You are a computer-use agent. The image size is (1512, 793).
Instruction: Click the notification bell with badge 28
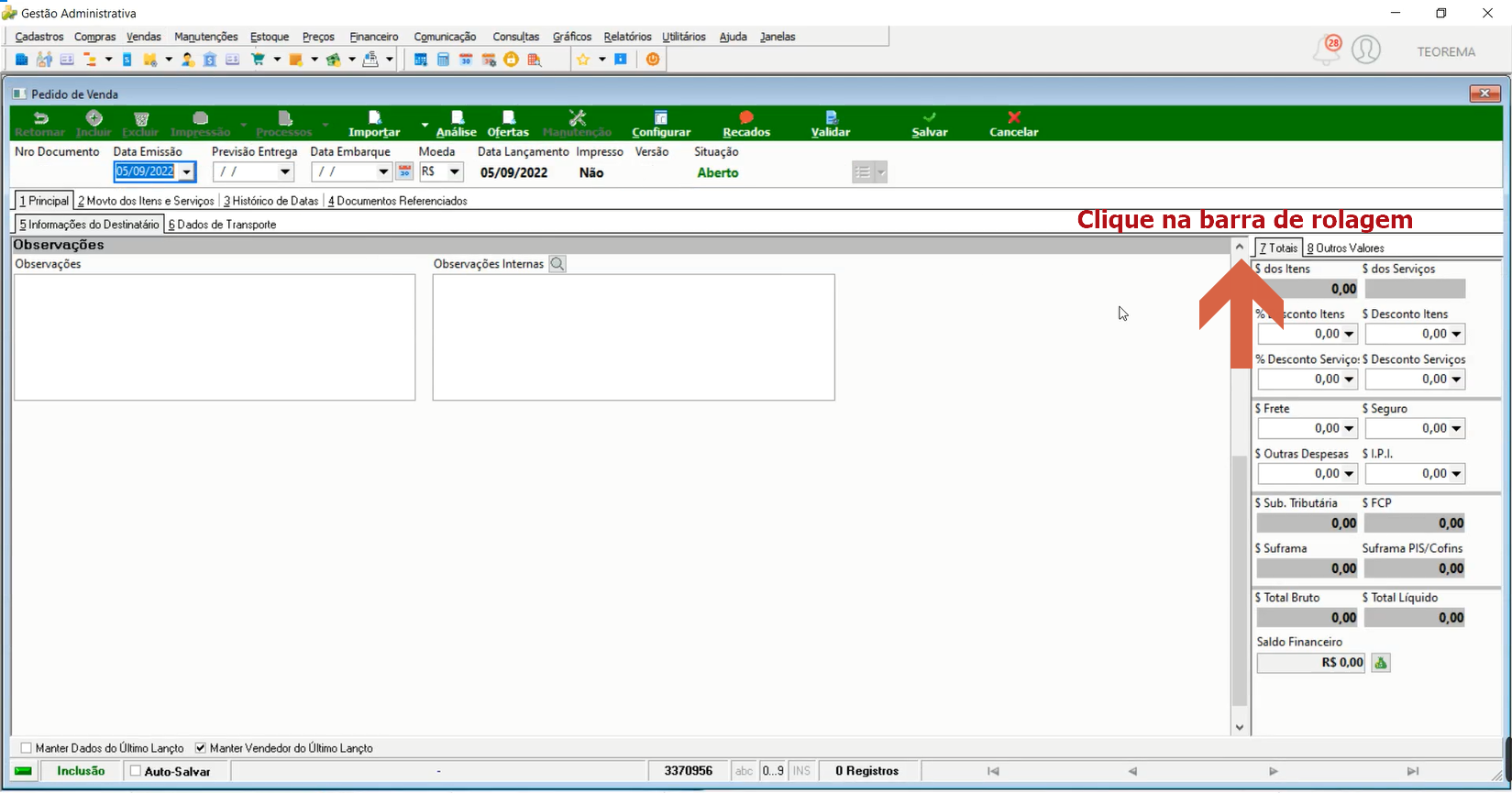(1327, 50)
